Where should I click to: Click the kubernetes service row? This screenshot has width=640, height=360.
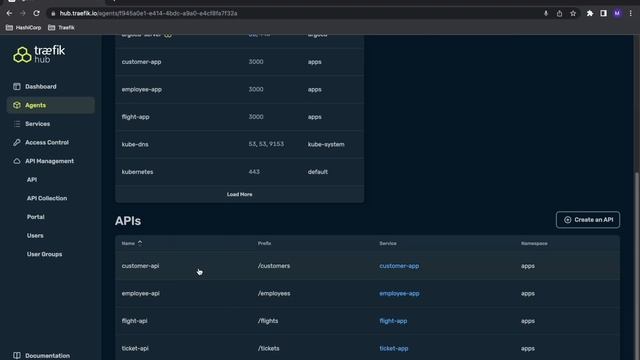coord(240,172)
